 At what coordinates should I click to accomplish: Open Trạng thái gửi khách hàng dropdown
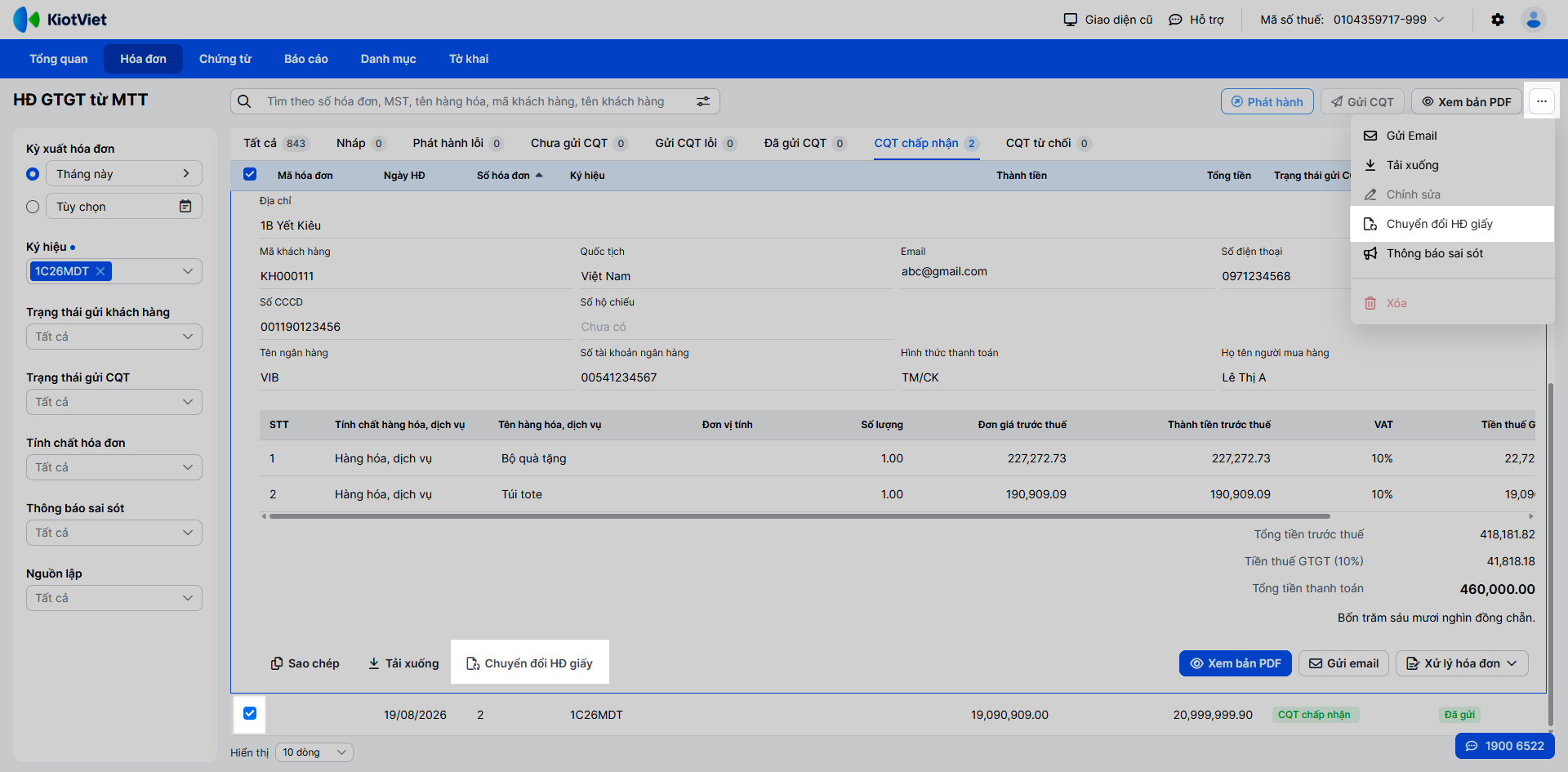pyautogui.click(x=114, y=337)
